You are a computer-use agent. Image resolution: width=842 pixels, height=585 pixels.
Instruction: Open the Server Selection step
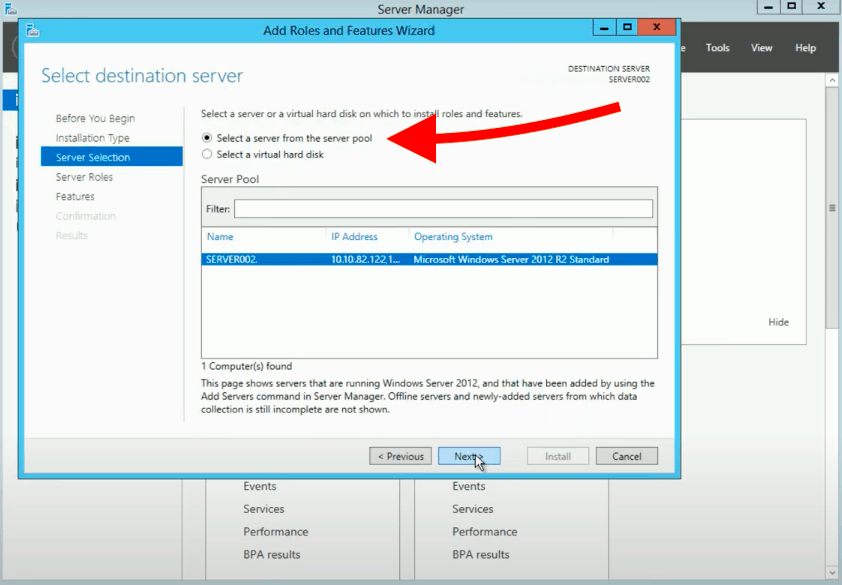tap(112, 157)
